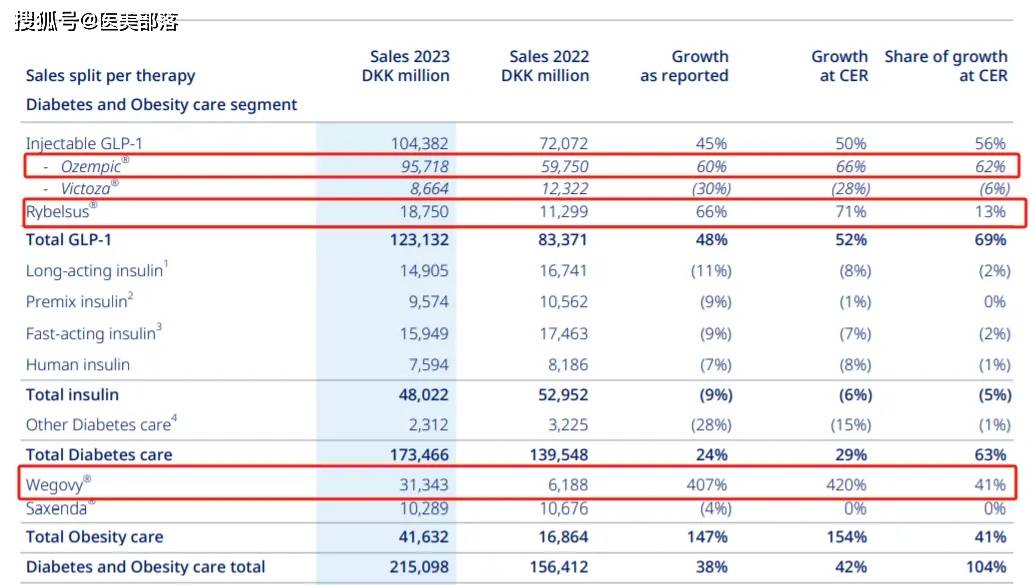Screen dimensions: 1033x585
Task: Click Total insulin 2023 sales 48,022
Action: (423, 395)
